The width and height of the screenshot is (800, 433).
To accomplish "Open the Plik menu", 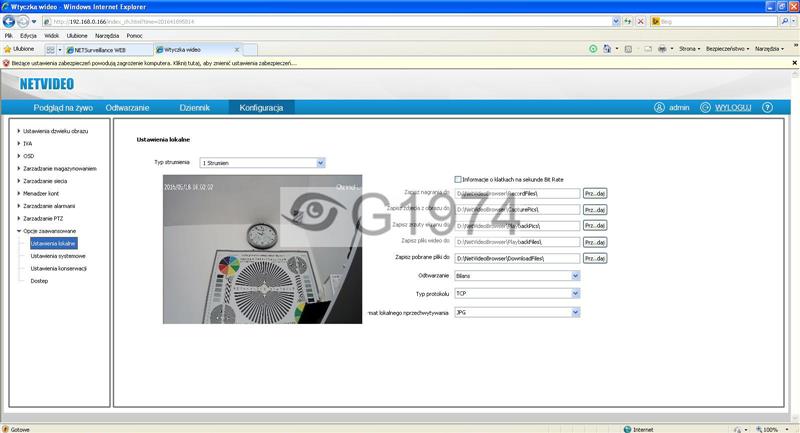I will click(9, 36).
